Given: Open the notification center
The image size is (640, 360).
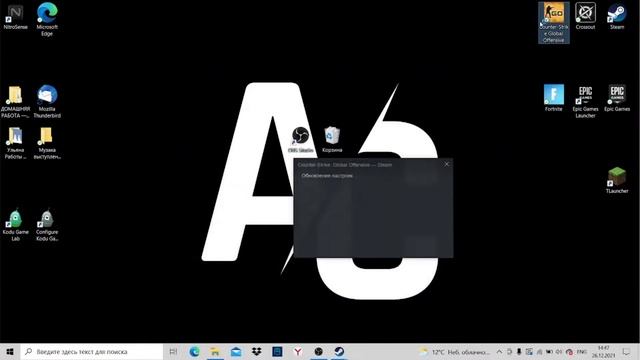Looking at the screenshot, I should click(x=626, y=352).
